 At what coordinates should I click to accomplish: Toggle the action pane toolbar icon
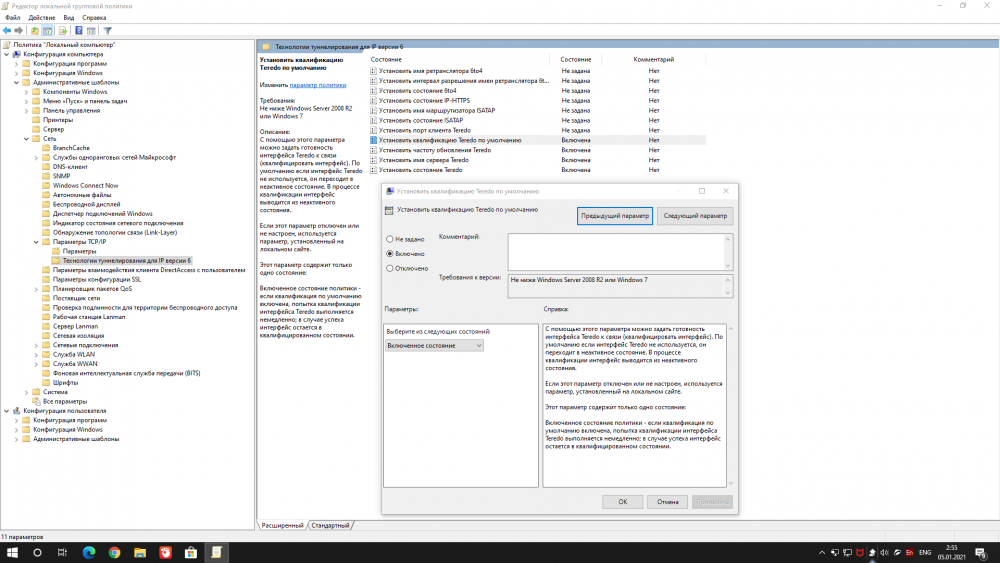(x=91, y=31)
